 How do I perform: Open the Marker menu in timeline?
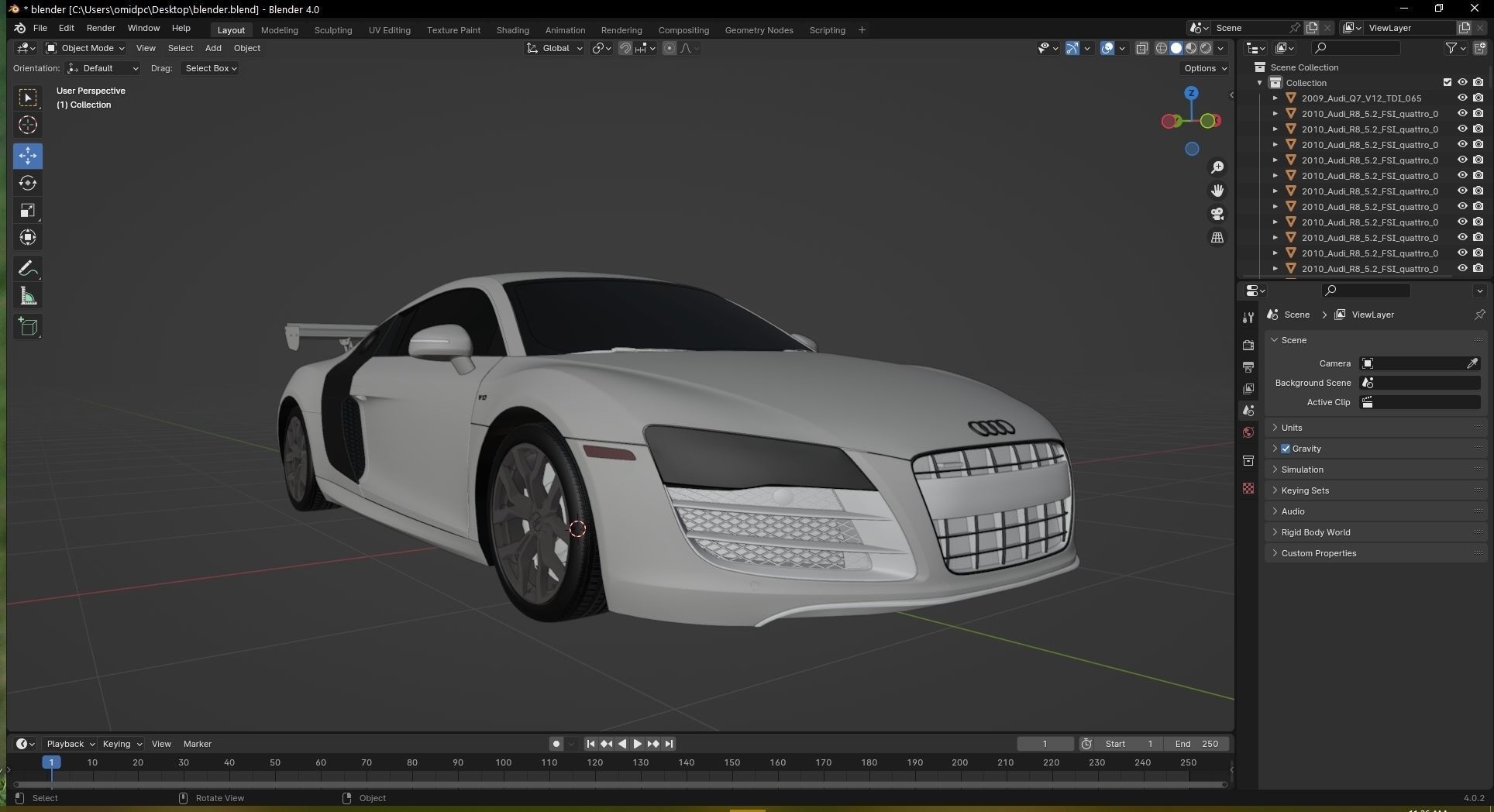[197, 744]
